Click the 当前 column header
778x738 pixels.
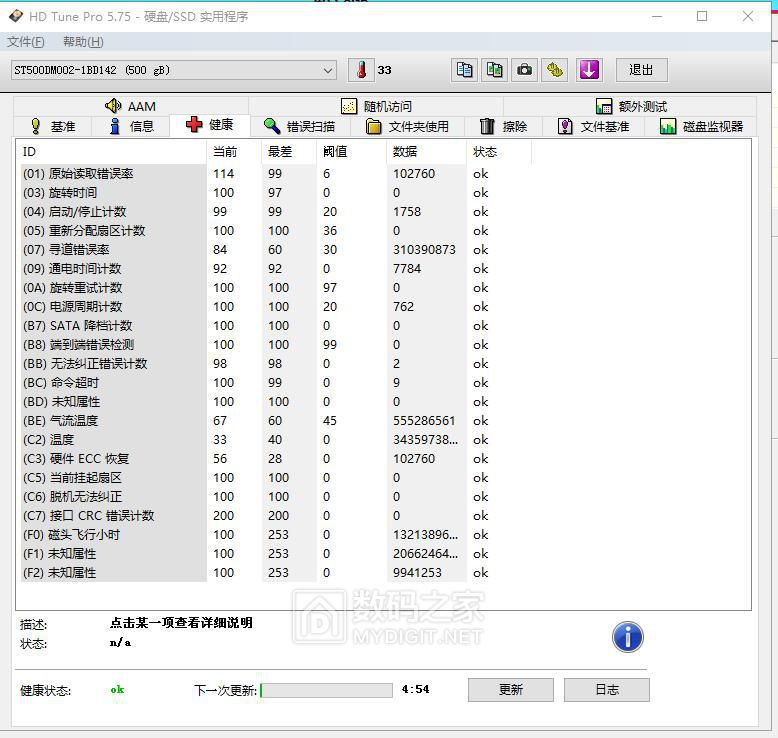234,152
